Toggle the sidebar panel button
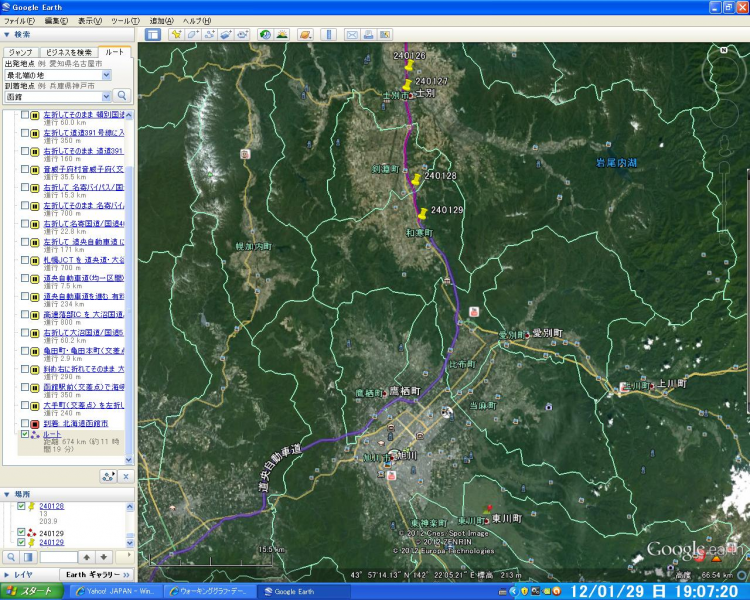 (153, 34)
